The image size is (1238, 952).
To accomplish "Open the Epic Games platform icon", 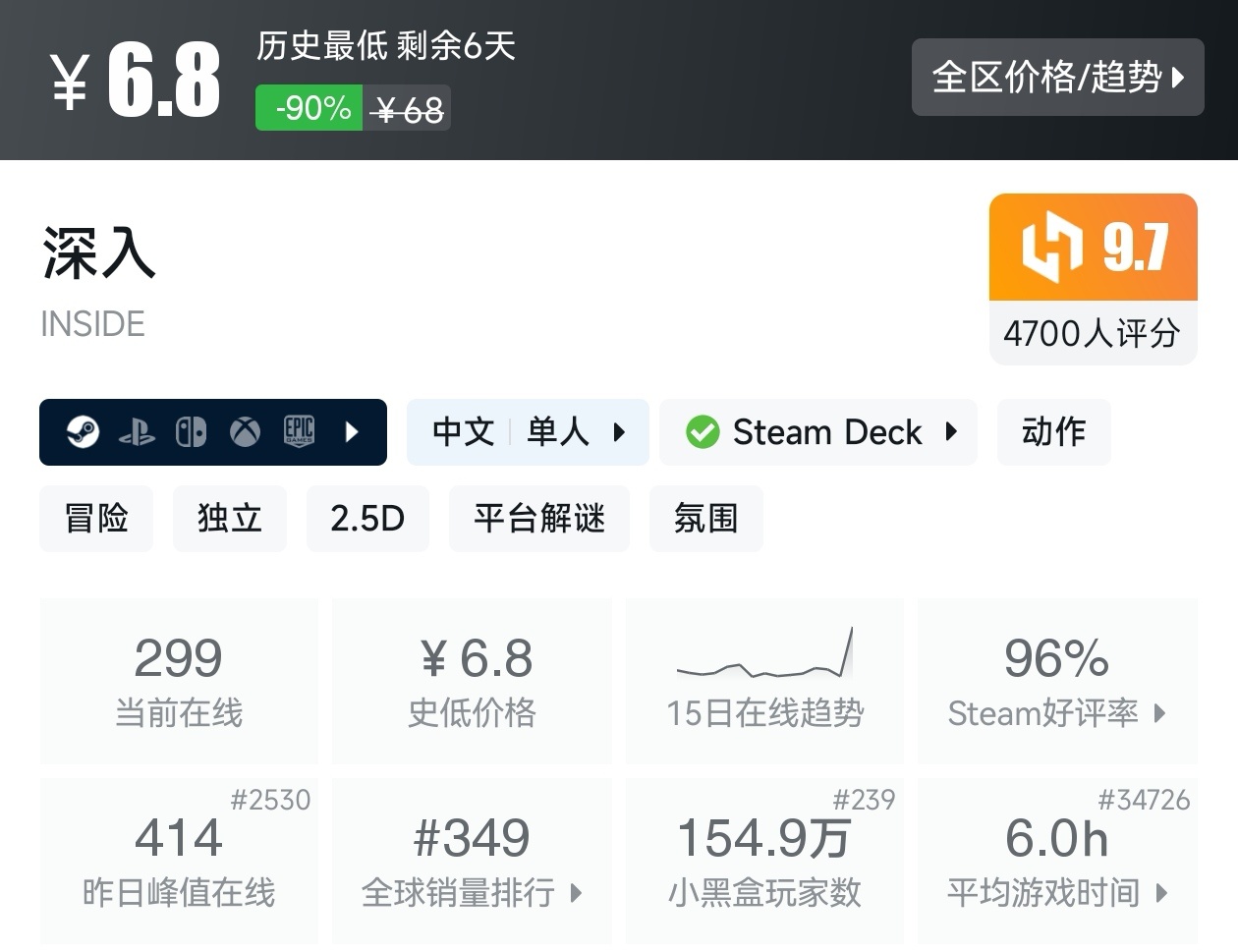I will tap(298, 431).
